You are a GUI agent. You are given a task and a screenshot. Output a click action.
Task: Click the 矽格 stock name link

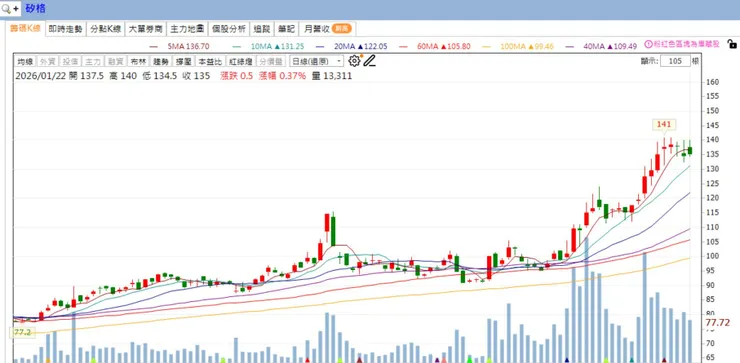35,8
